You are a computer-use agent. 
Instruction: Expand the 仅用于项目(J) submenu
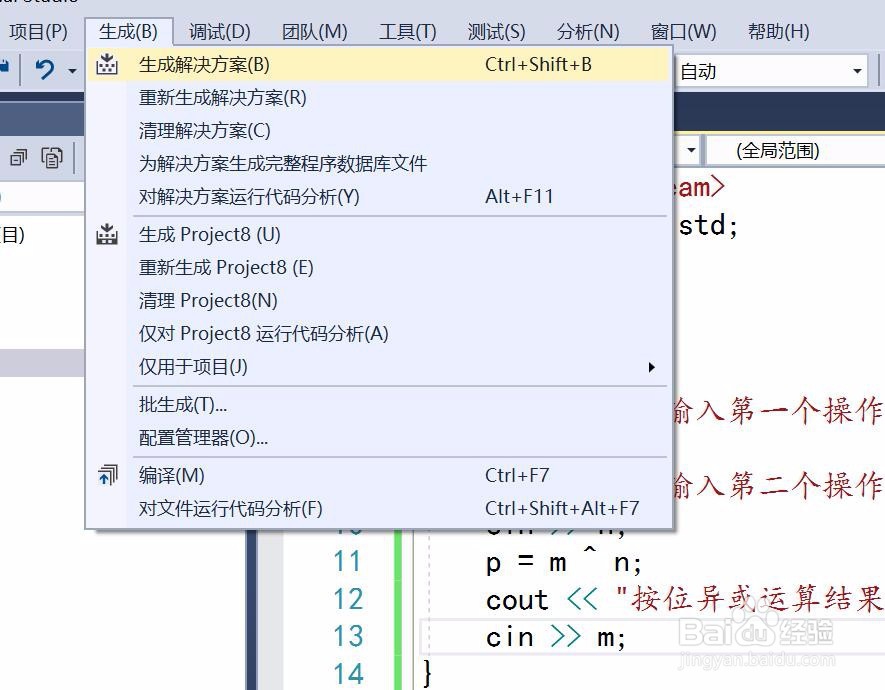[379, 367]
